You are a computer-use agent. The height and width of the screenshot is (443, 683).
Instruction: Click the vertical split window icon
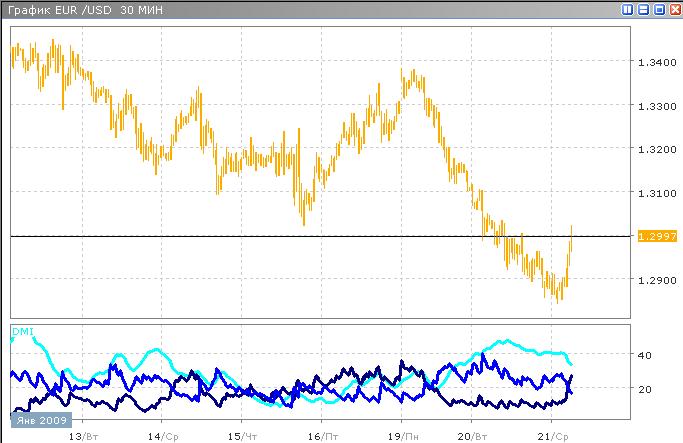click(627, 9)
